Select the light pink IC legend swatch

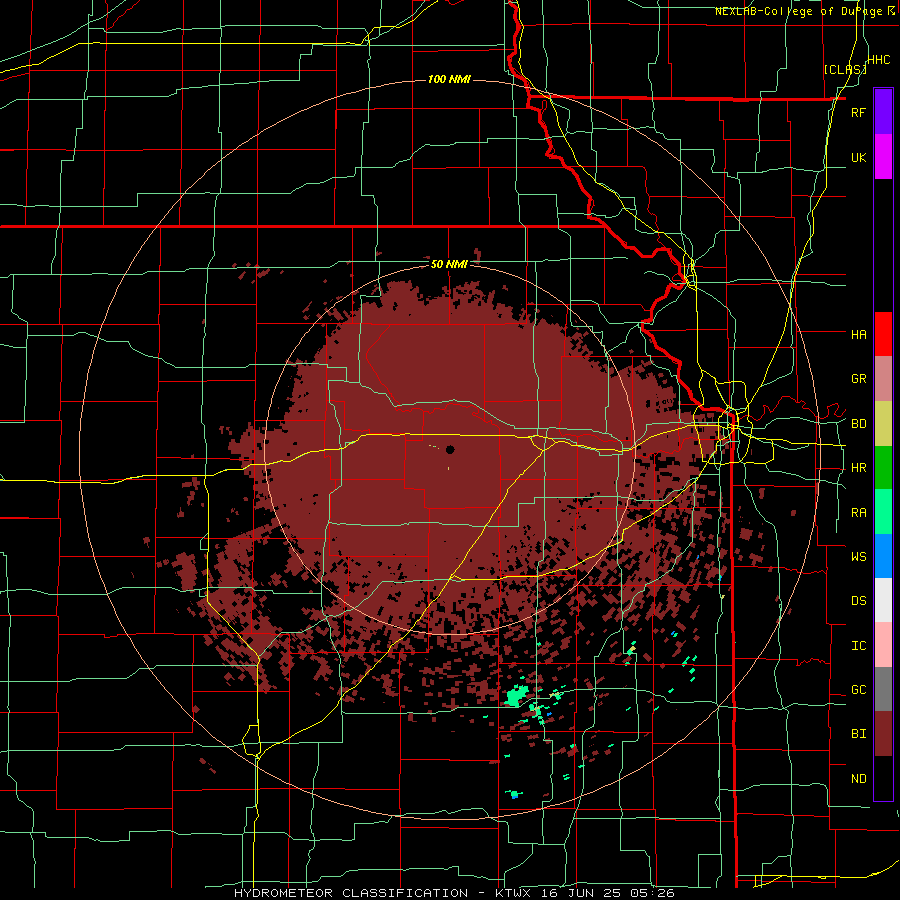click(883, 645)
